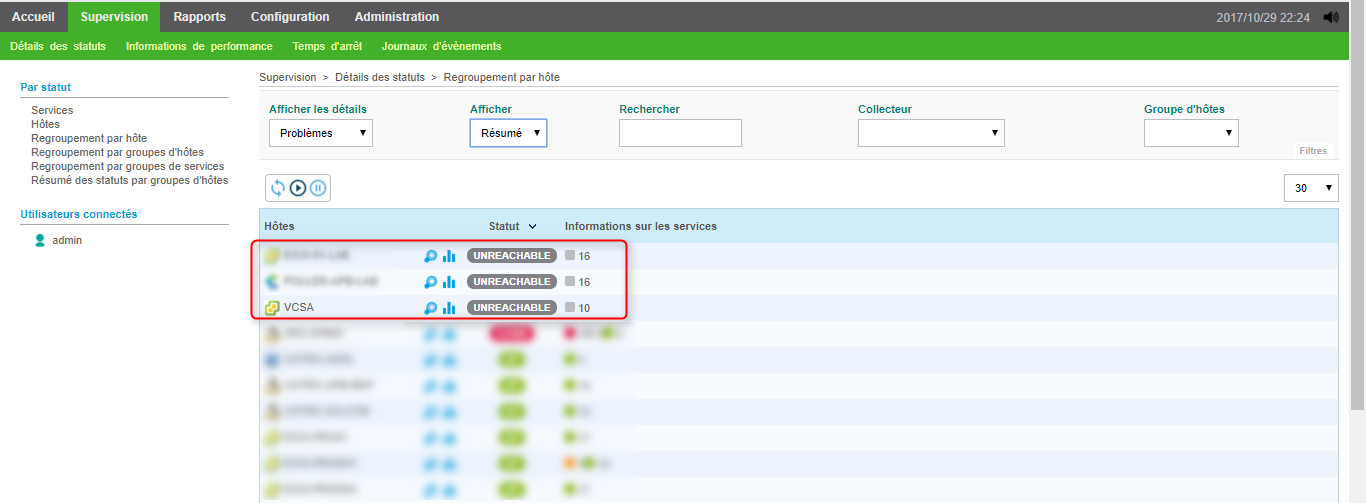Screen dimensions: 1366x503
Task: Go to Journaux d'évènements submenu
Action: [x=441, y=46]
